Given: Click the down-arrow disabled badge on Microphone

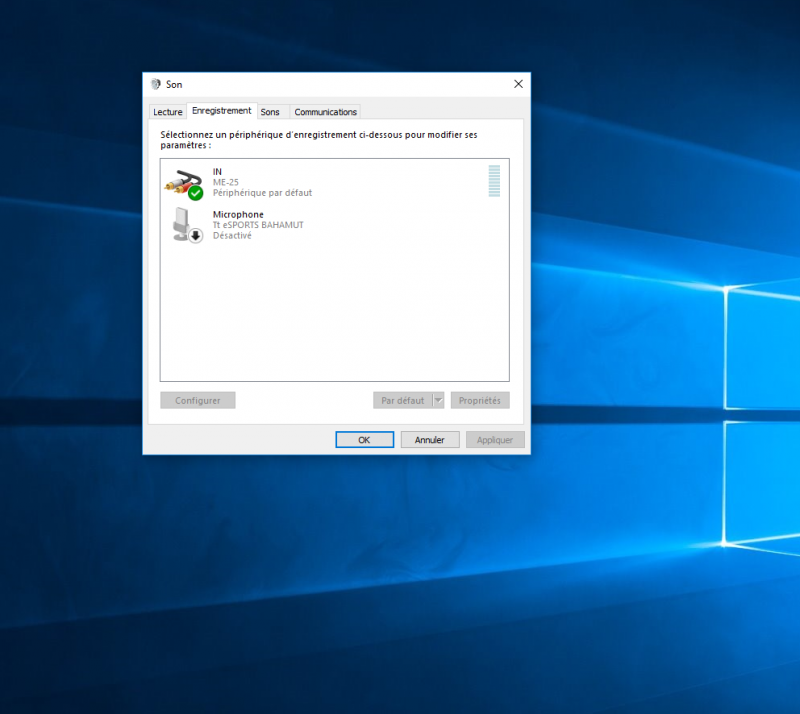Looking at the screenshot, I should (196, 235).
